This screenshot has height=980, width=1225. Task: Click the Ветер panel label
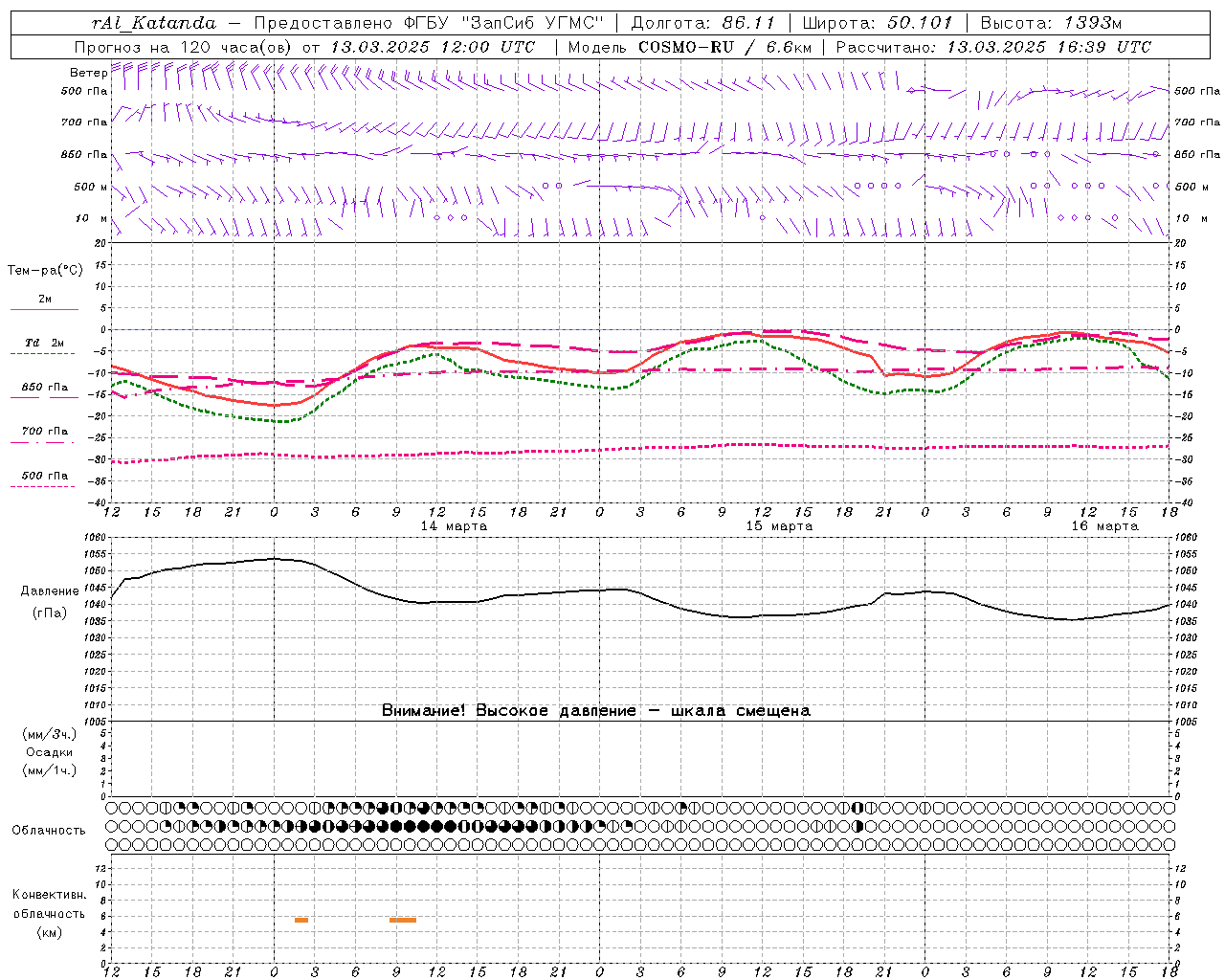[88, 73]
